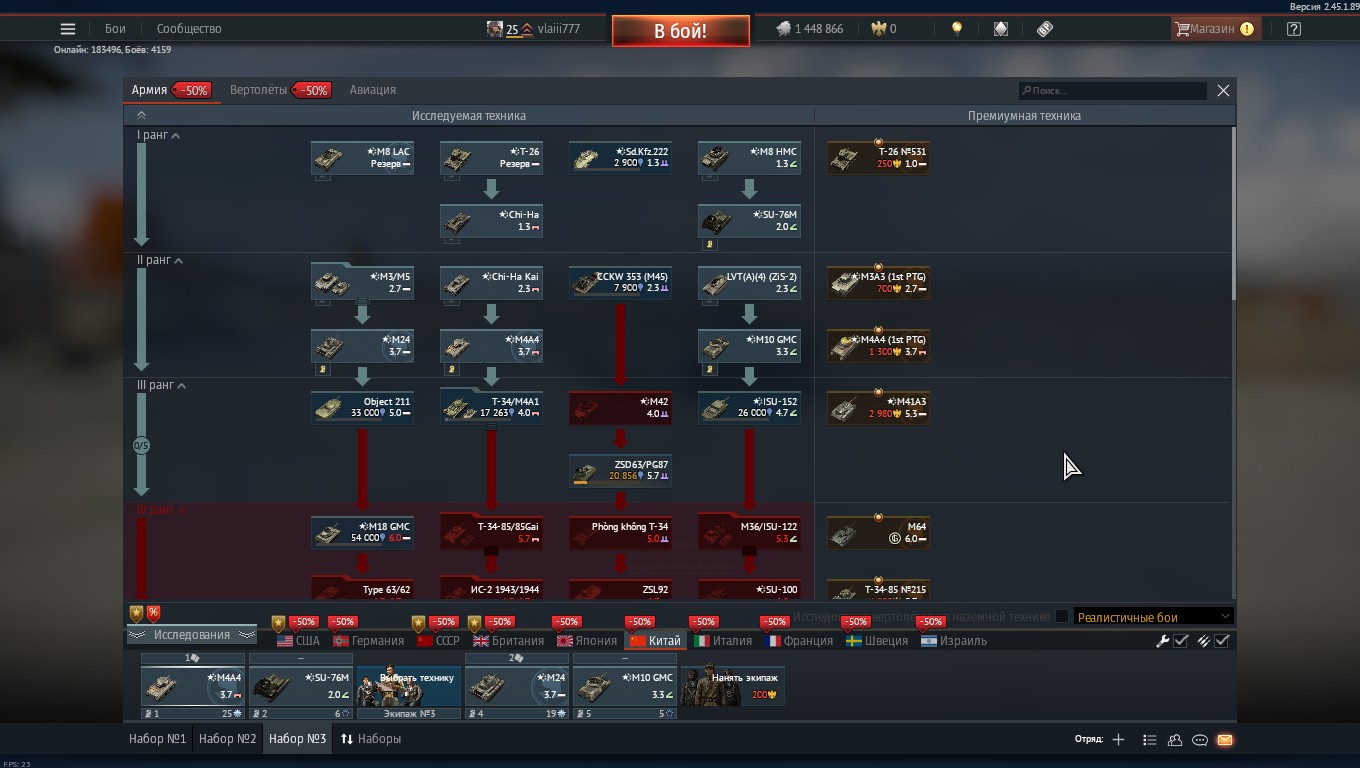The width and height of the screenshot is (1360, 768).
Task: Click Выбрать технику for crew №3
Action: tap(409, 686)
